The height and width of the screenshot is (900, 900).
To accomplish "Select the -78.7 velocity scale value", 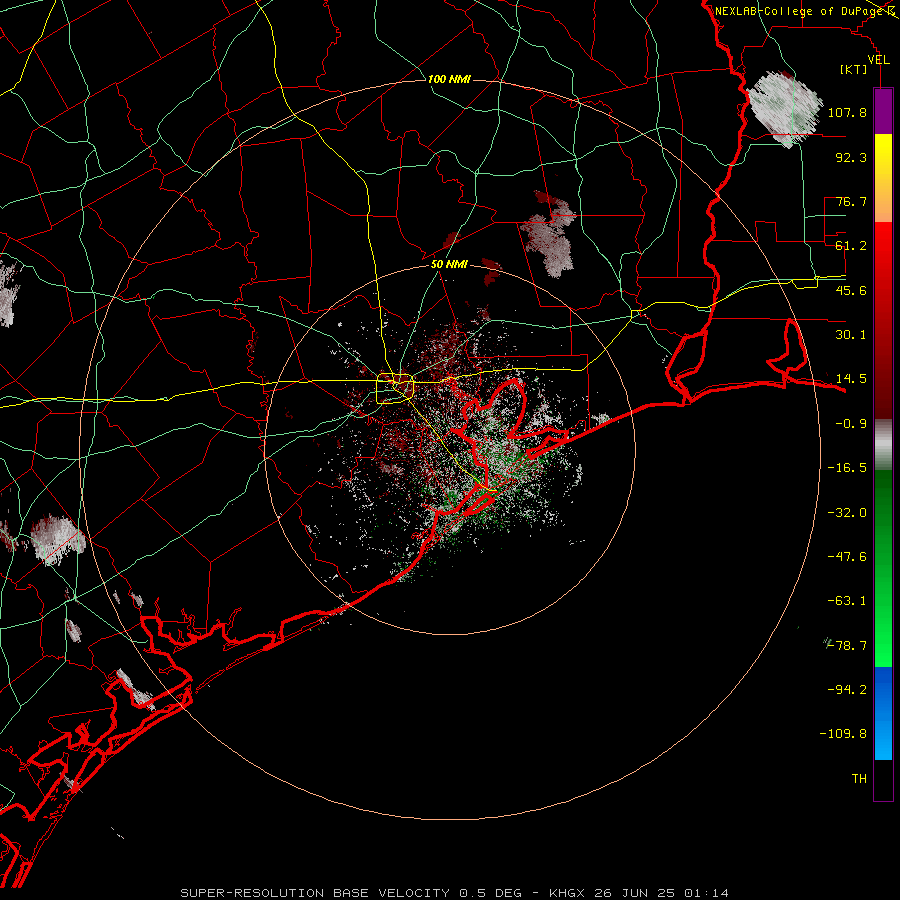I will click(x=847, y=646).
